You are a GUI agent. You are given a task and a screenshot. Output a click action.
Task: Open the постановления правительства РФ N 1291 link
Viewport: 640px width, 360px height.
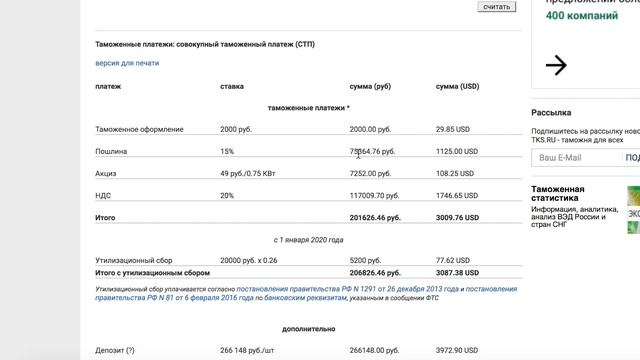point(348,289)
